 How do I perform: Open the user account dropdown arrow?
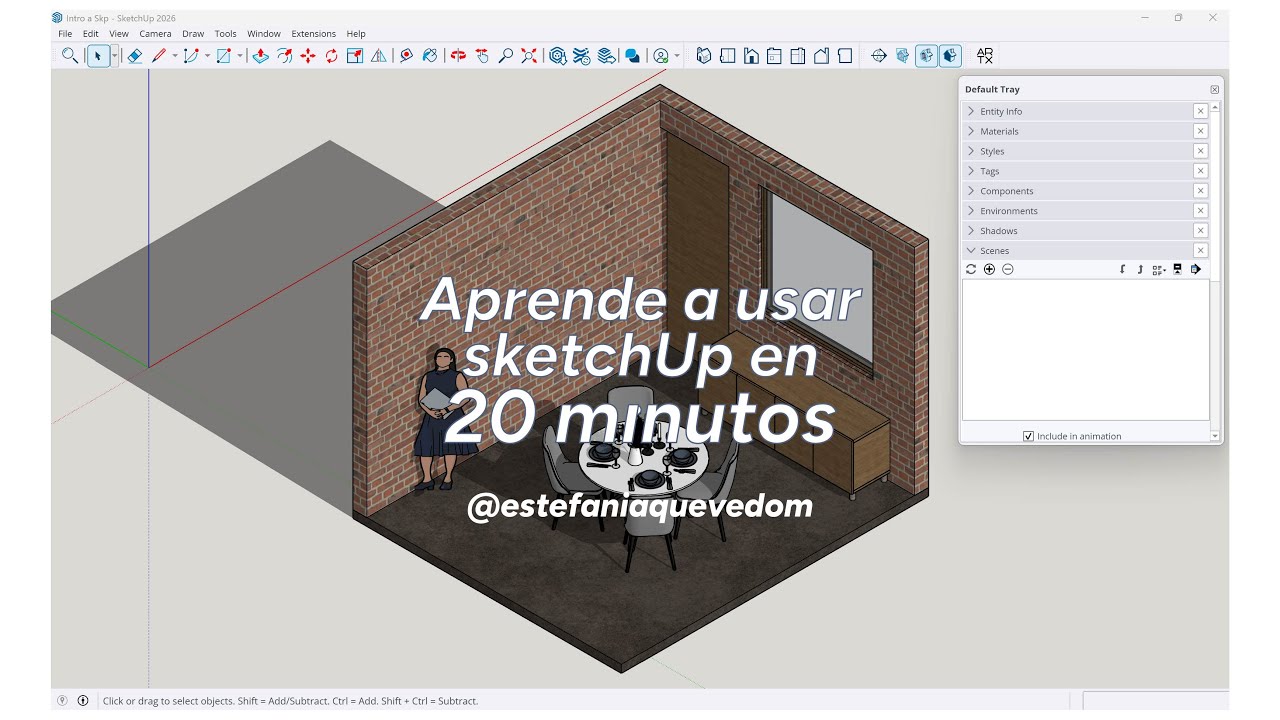[x=677, y=56]
